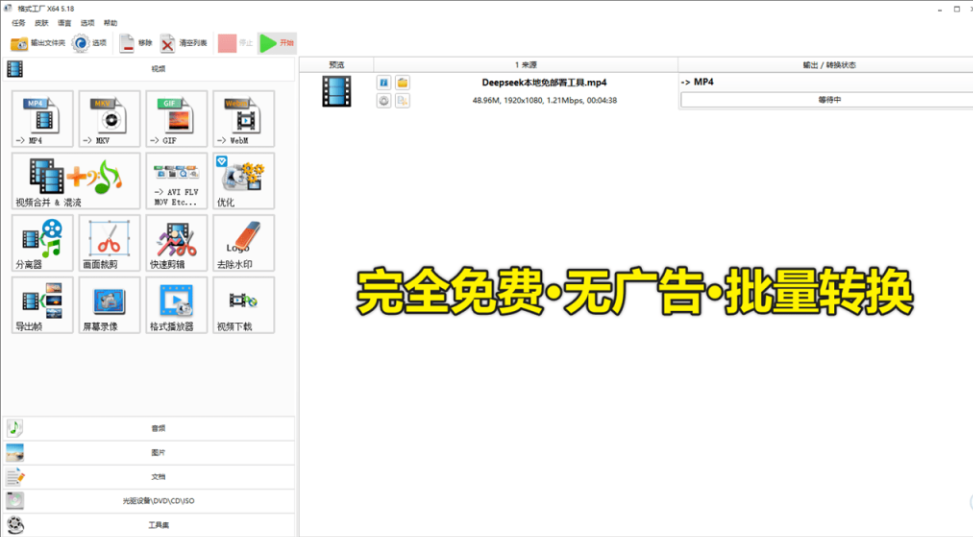Select the Deepseek本地免部署工具.mp4 file name

pos(544,83)
